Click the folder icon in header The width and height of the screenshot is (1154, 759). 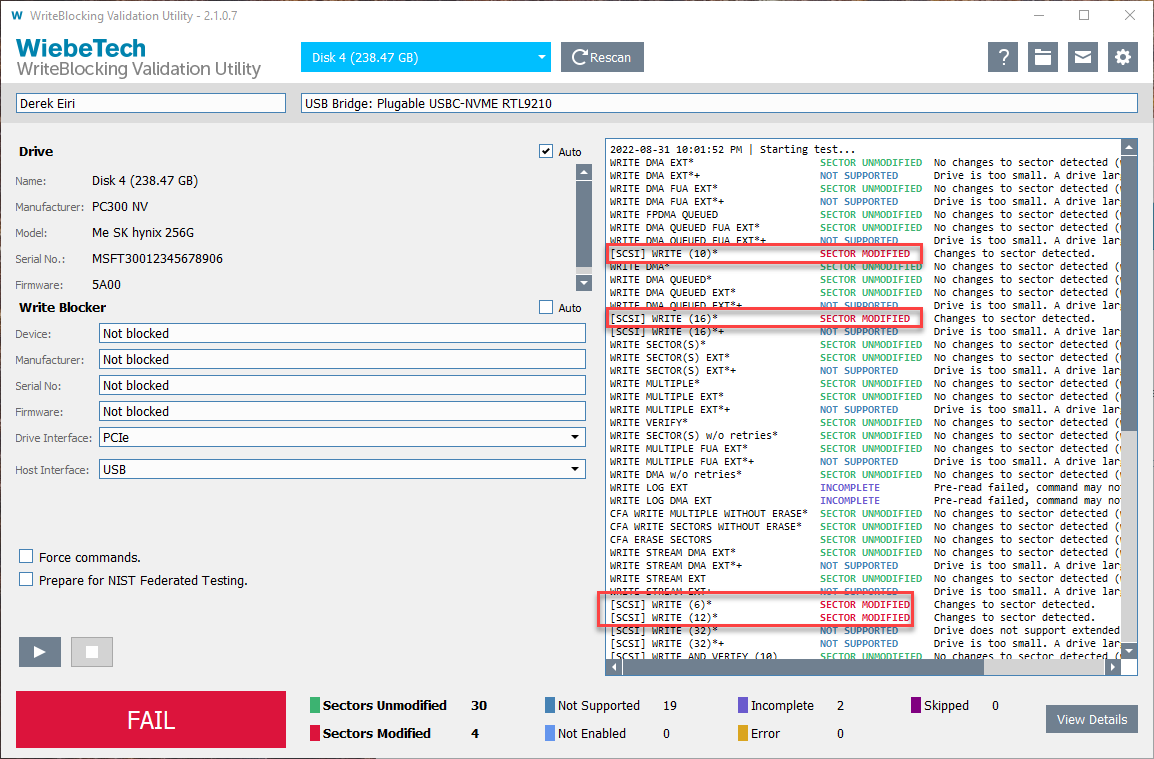tap(1042, 57)
